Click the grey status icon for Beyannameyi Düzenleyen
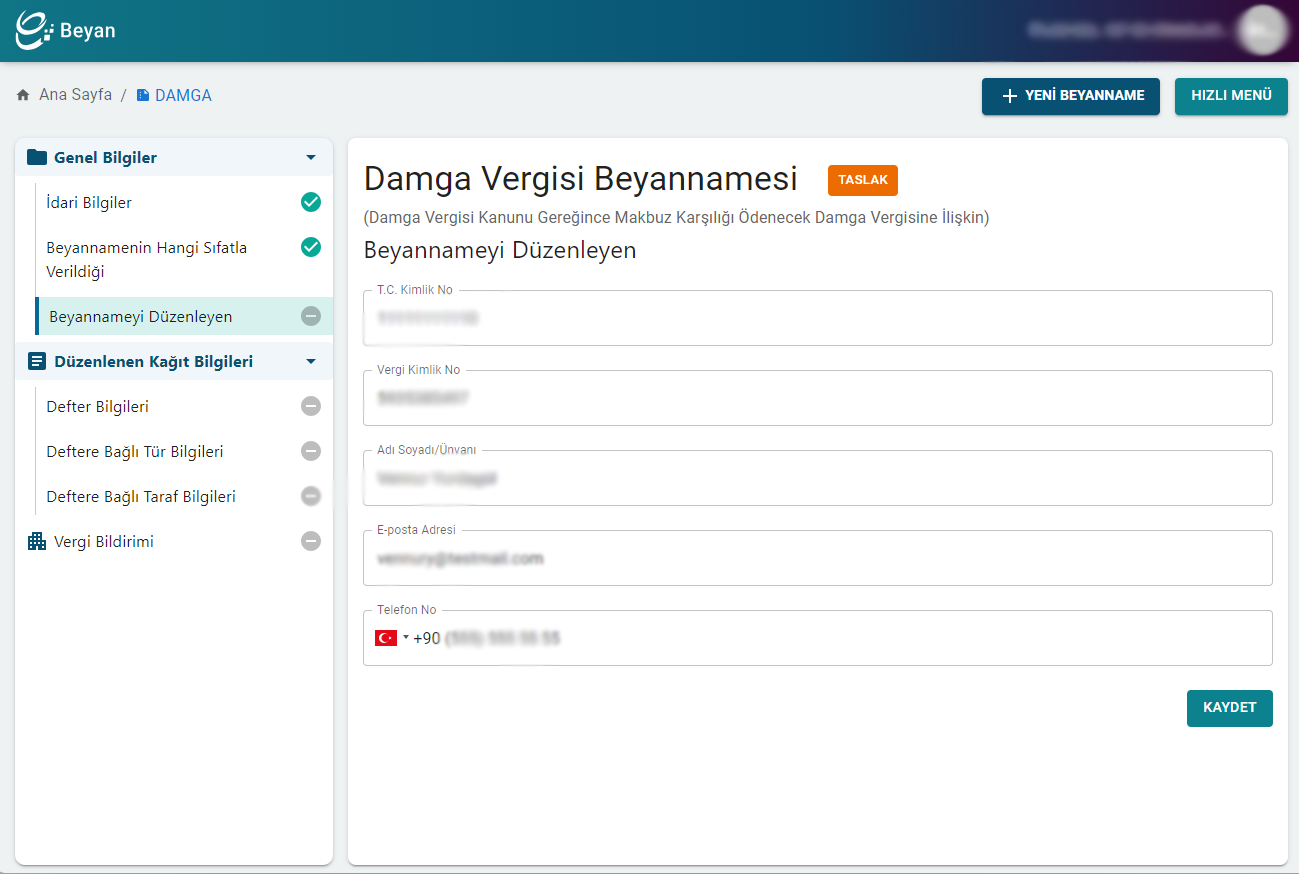 click(x=311, y=316)
